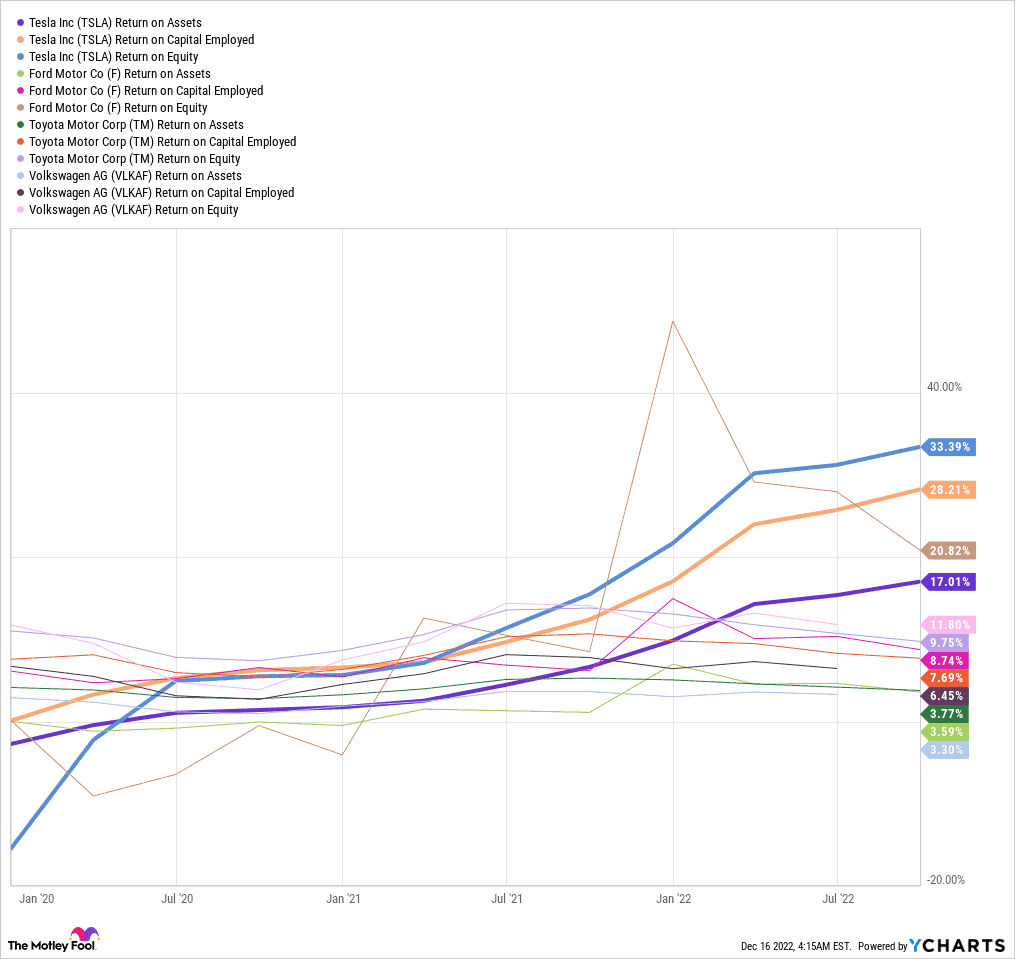Screen dimensions: 1015x959
Task: Select Tesla Return on Capital Employed legend entry
Action: [x=141, y=40]
